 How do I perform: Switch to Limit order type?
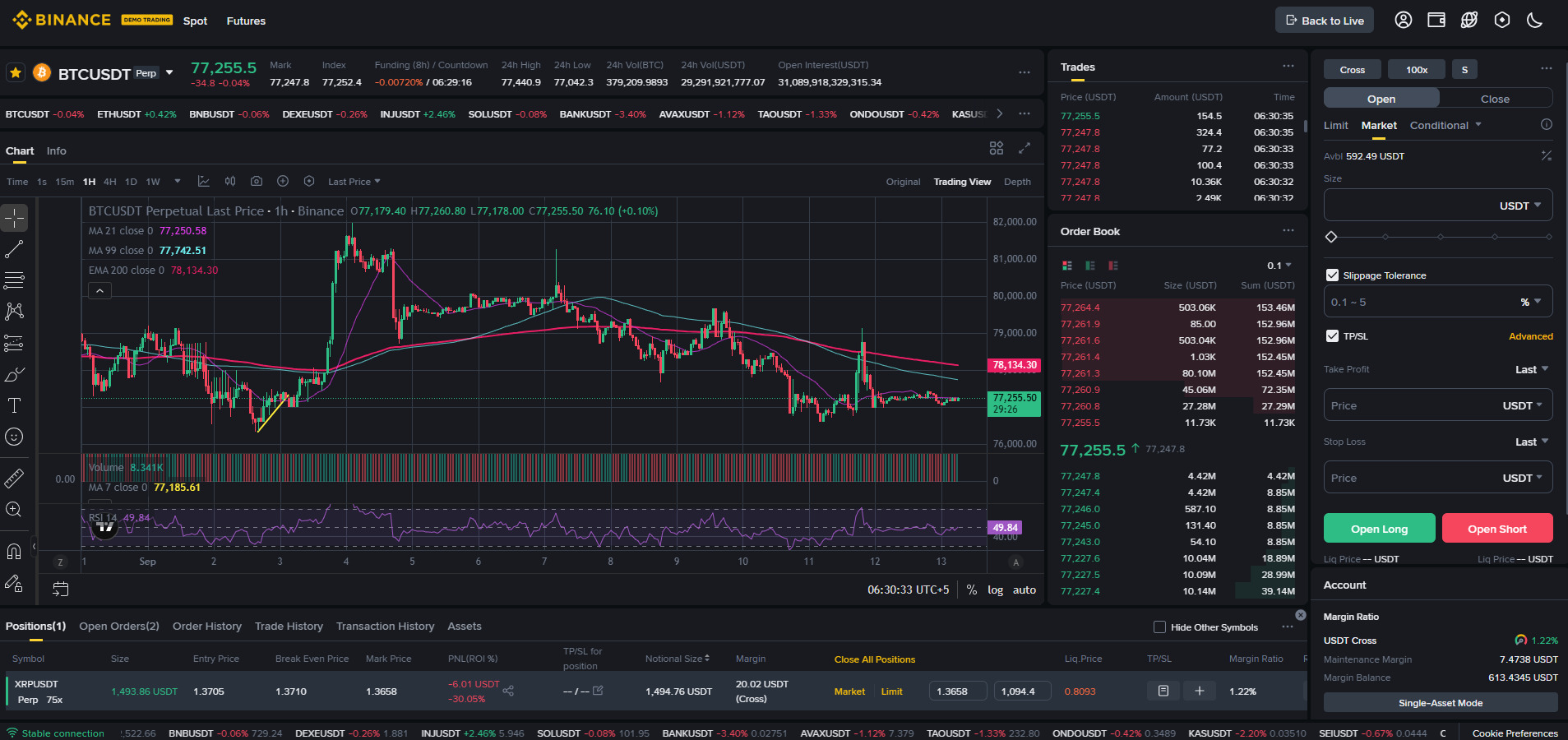1335,125
